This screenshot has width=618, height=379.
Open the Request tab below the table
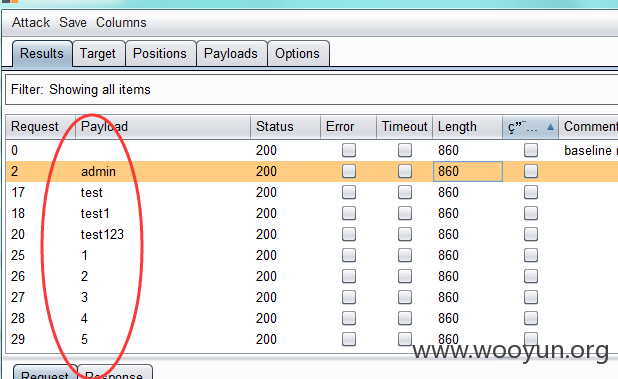45,372
